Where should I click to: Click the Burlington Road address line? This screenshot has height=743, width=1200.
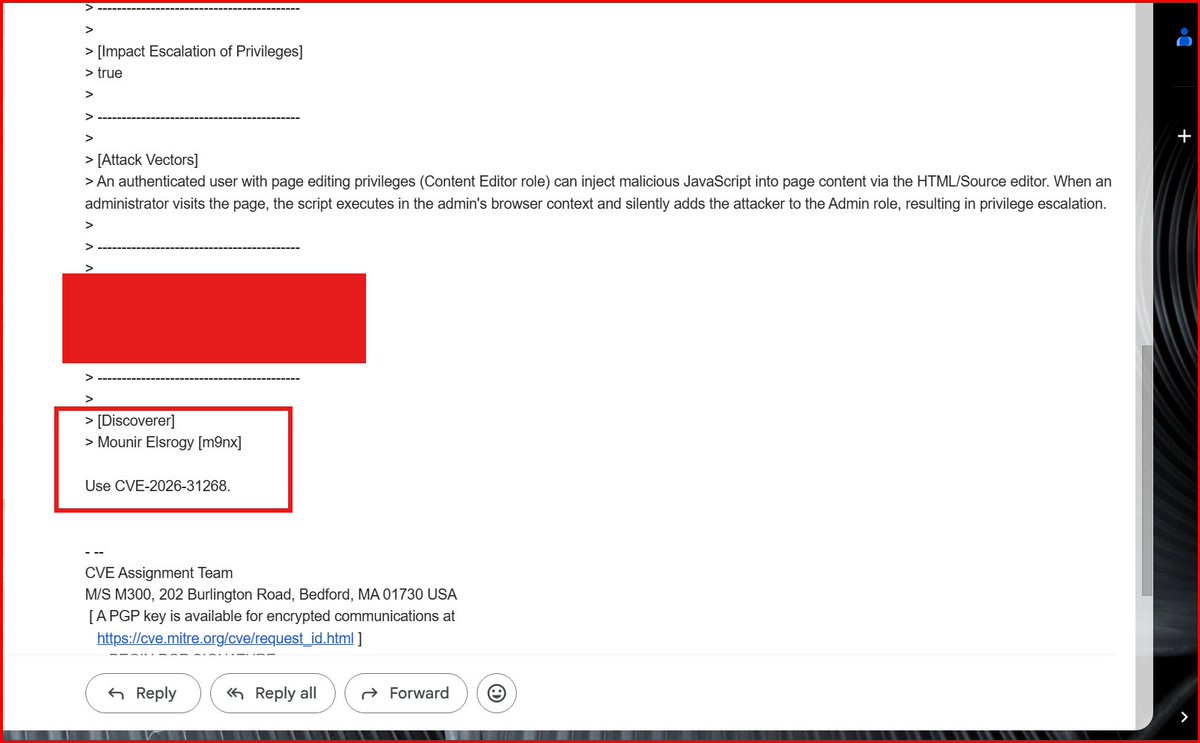click(271, 595)
